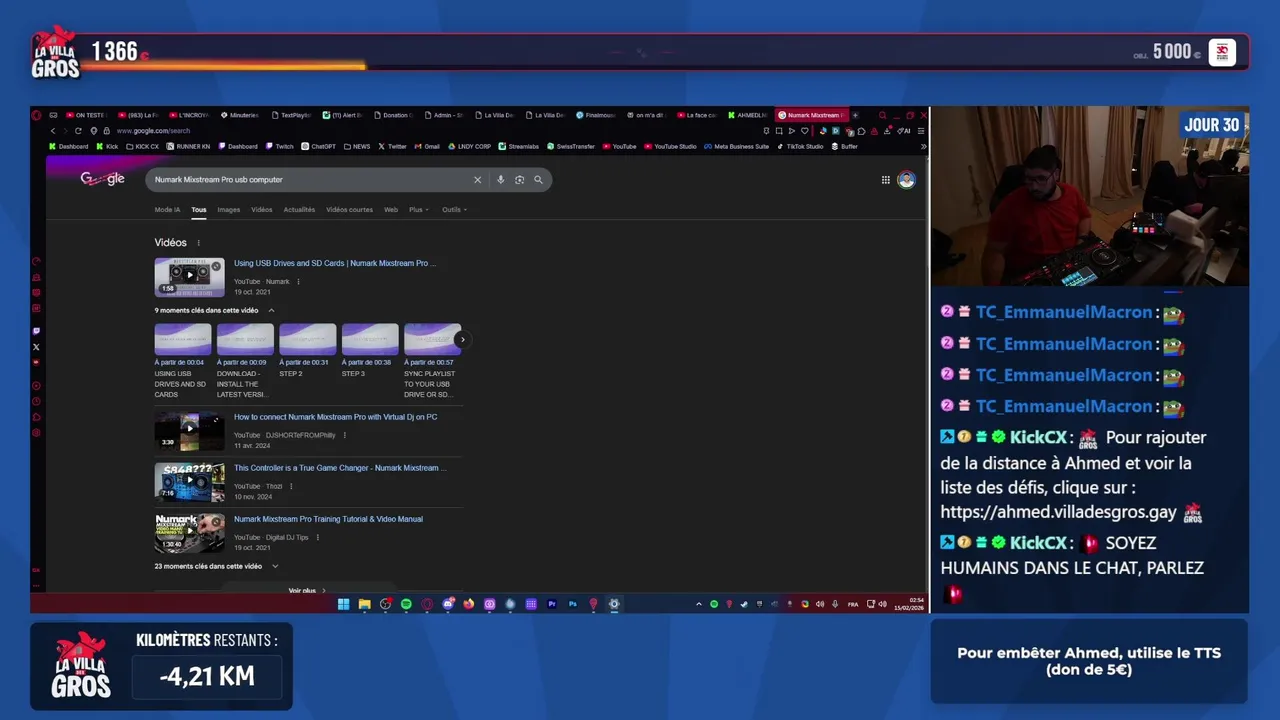Open Firefox from the taskbar
This screenshot has height=720, width=1280.
(x=468, y=604)
